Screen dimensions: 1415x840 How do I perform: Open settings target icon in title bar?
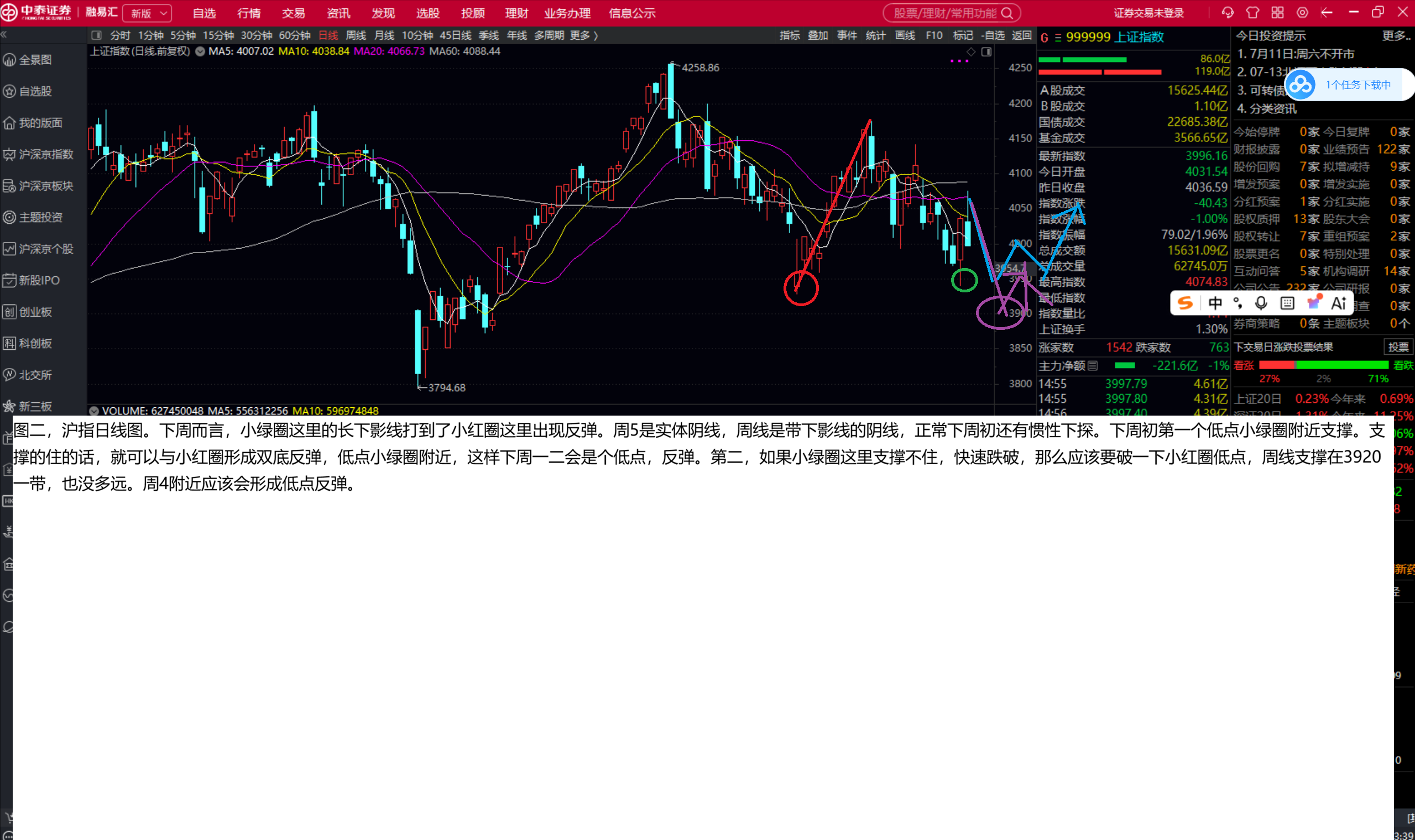[x=1302, y=13]
